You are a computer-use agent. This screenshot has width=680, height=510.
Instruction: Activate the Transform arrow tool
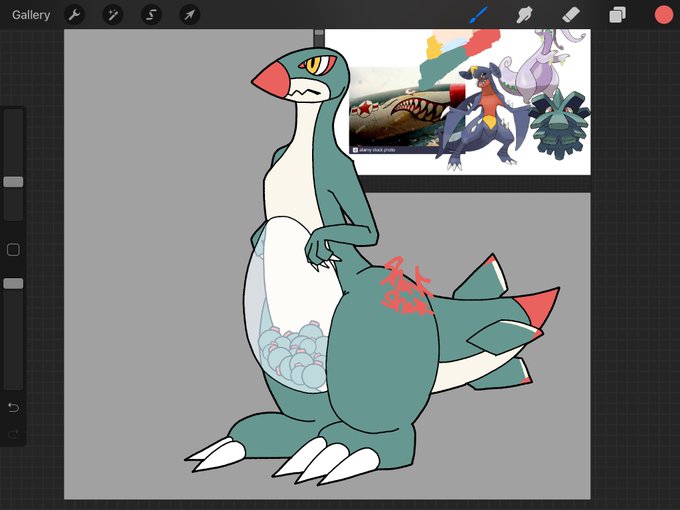pos(190,15)
